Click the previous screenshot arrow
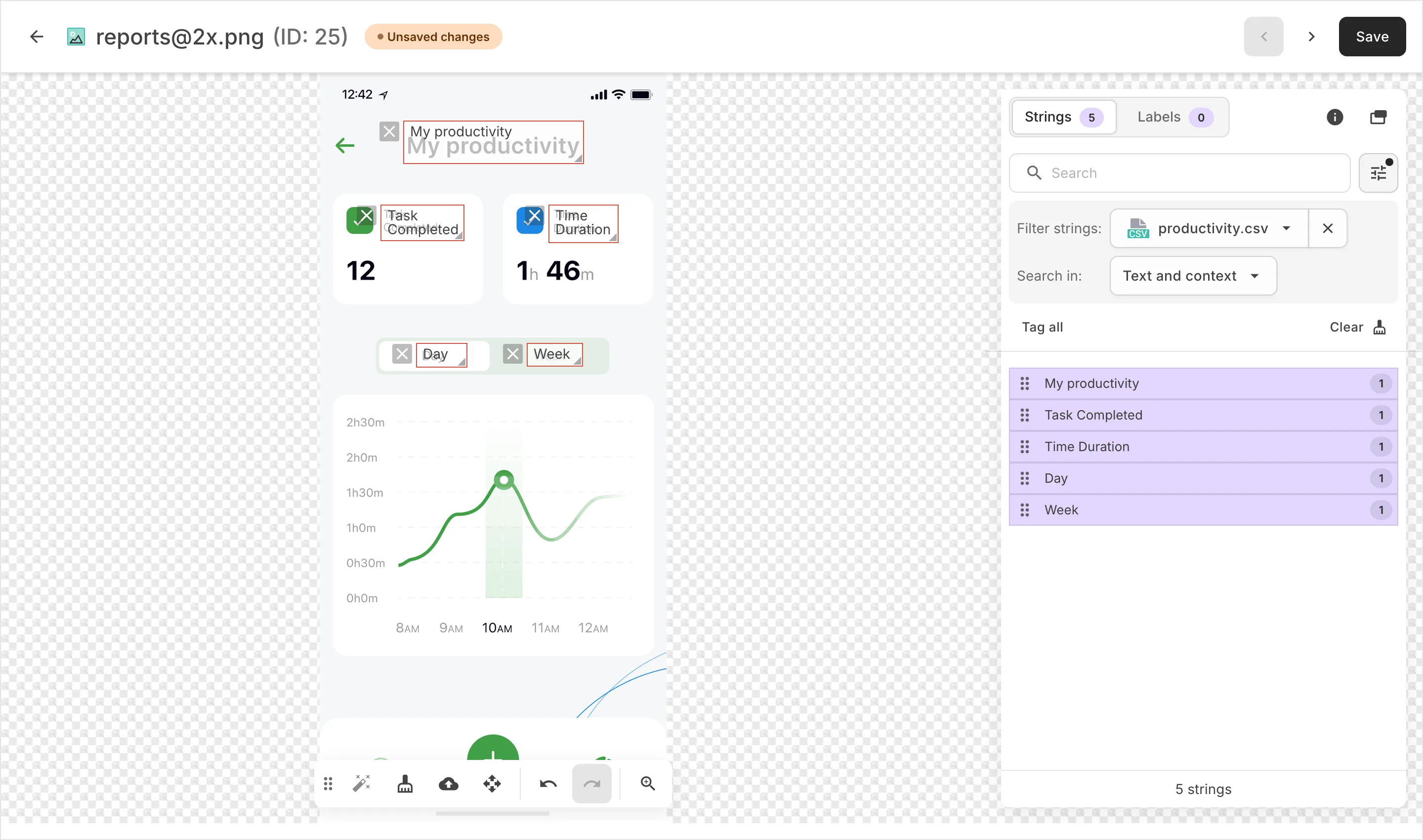Screen dimensions: 1423x840 click(x=1263, y=37)
